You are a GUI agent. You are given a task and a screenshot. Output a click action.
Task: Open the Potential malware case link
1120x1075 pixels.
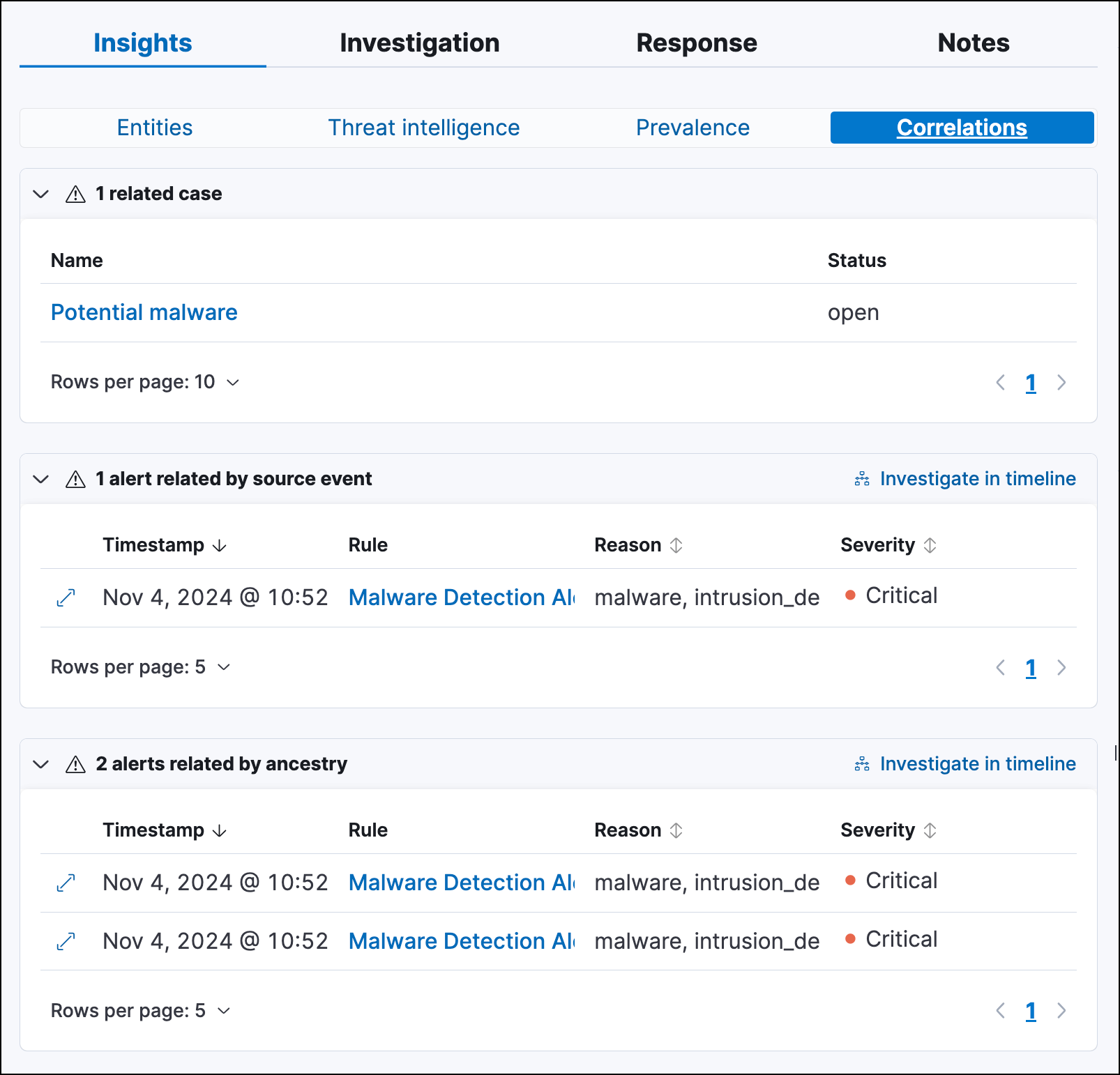tap(144, 312)
